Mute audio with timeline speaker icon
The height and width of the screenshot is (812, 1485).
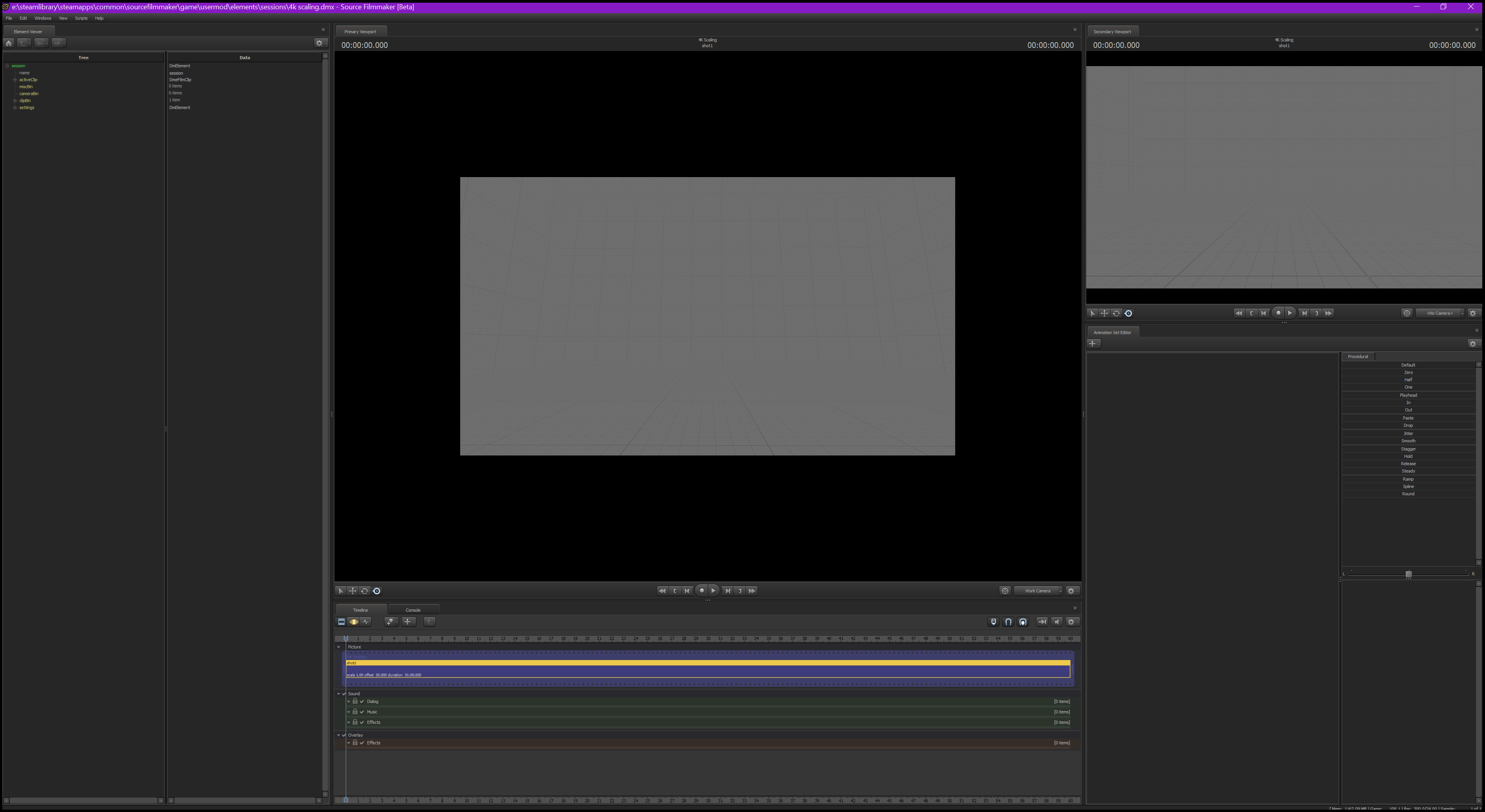coord(1057,622)
